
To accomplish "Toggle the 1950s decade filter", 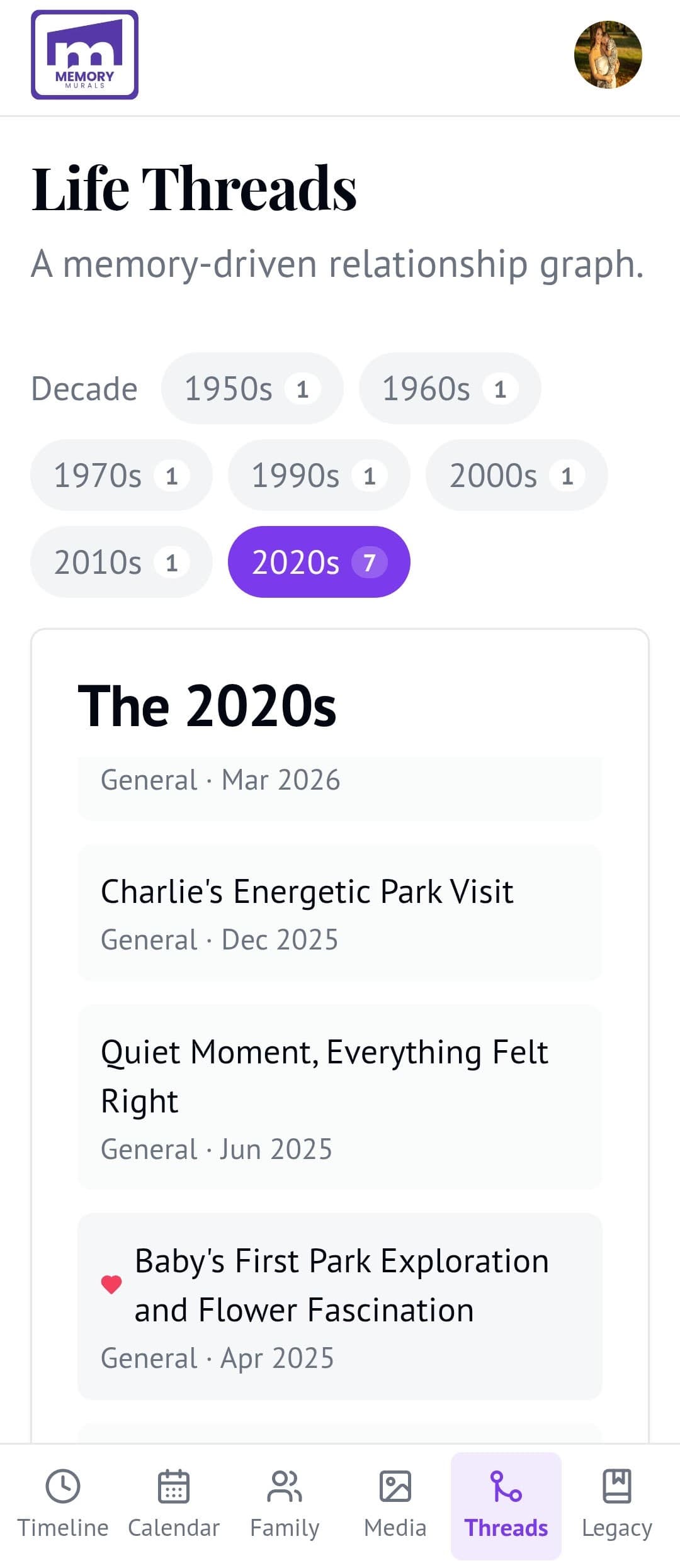I will (x=252, y=388).
